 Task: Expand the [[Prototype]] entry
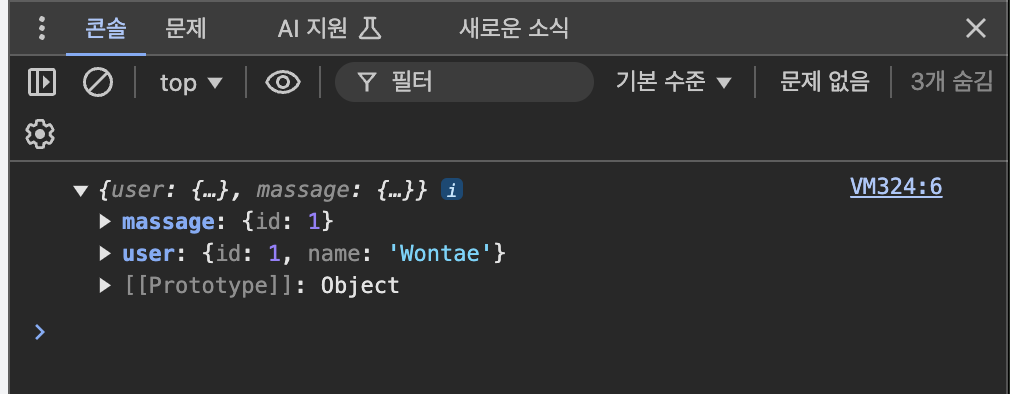click(105, 285)
